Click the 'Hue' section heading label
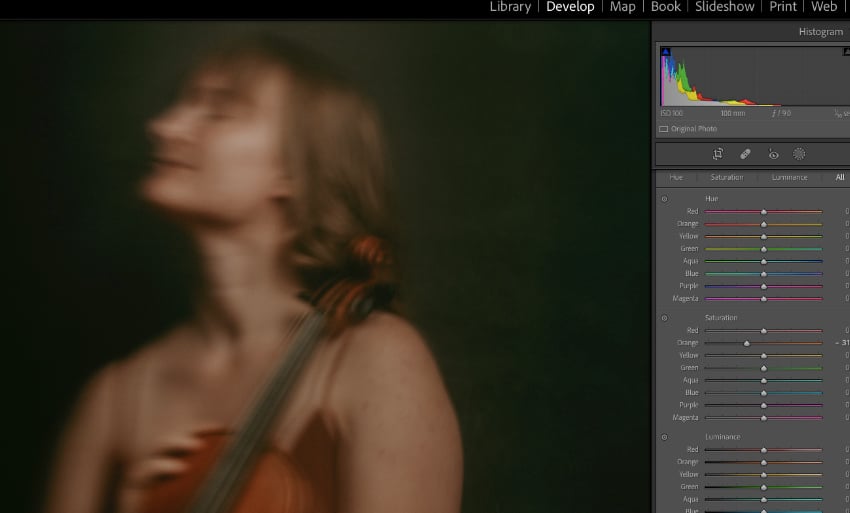The height and width of the screenshot is (513, 850). [x=711, y=199]
